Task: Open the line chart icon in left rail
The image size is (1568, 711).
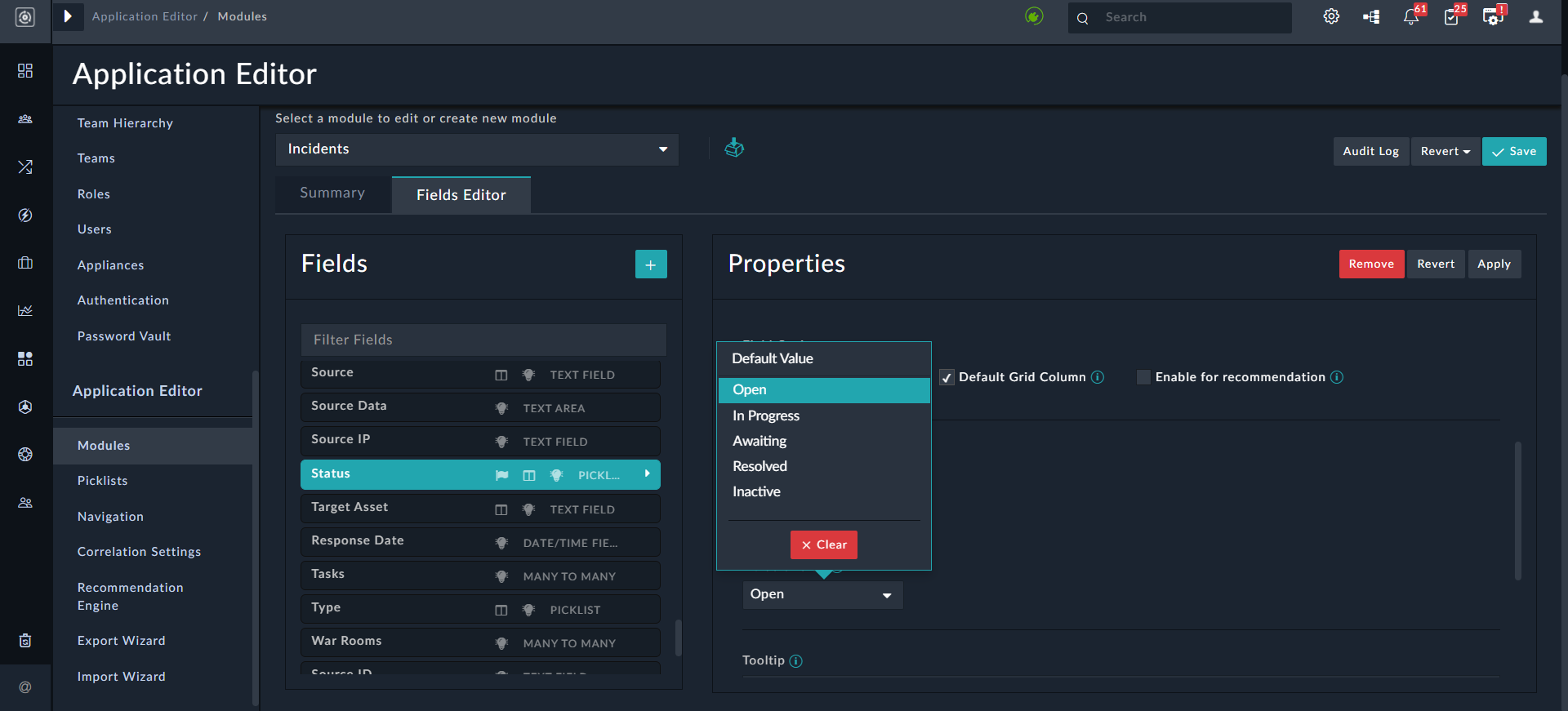Action: [25, 311]
